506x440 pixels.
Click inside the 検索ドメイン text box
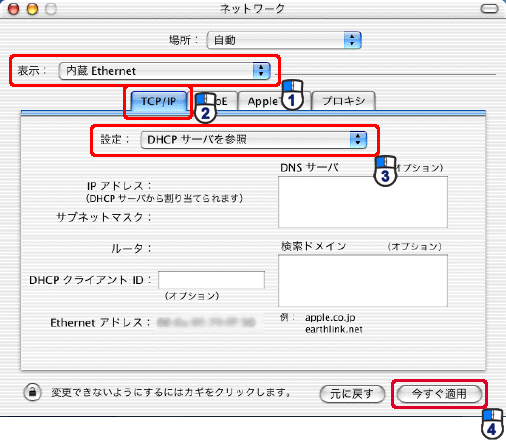point(363,281)
